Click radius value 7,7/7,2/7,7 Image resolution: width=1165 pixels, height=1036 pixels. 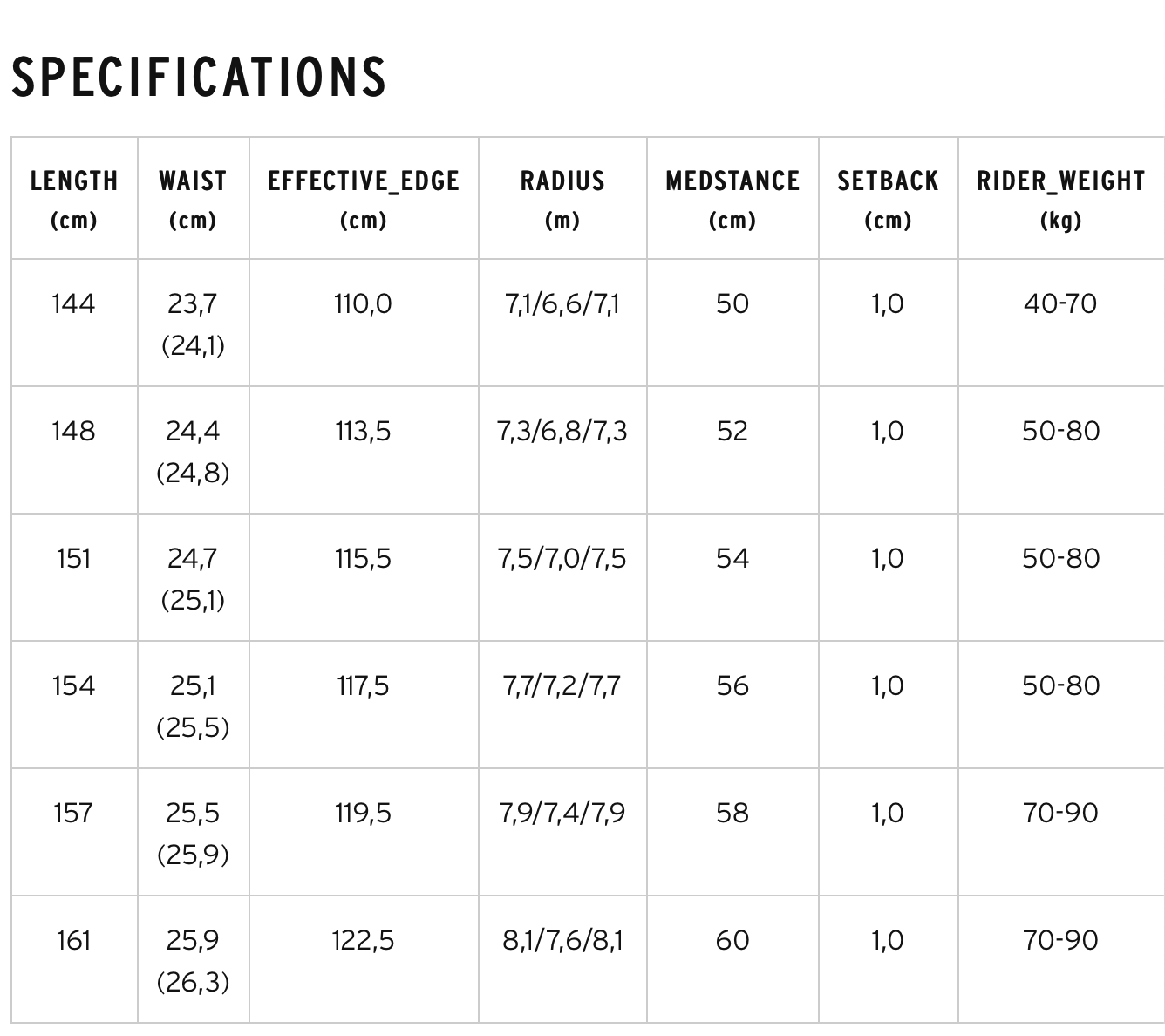click(562, 686)
